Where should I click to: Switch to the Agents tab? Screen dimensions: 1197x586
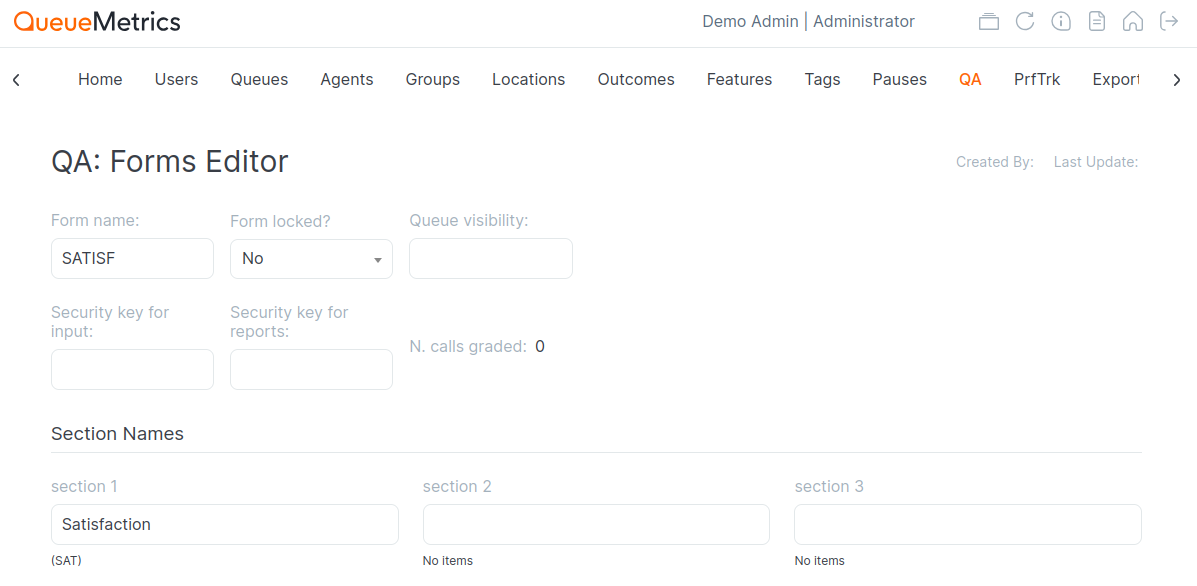[x=347, y=80]
